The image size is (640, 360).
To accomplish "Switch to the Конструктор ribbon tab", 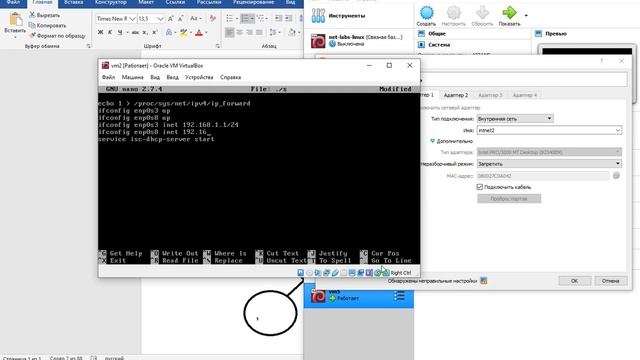I will (111, 2).
